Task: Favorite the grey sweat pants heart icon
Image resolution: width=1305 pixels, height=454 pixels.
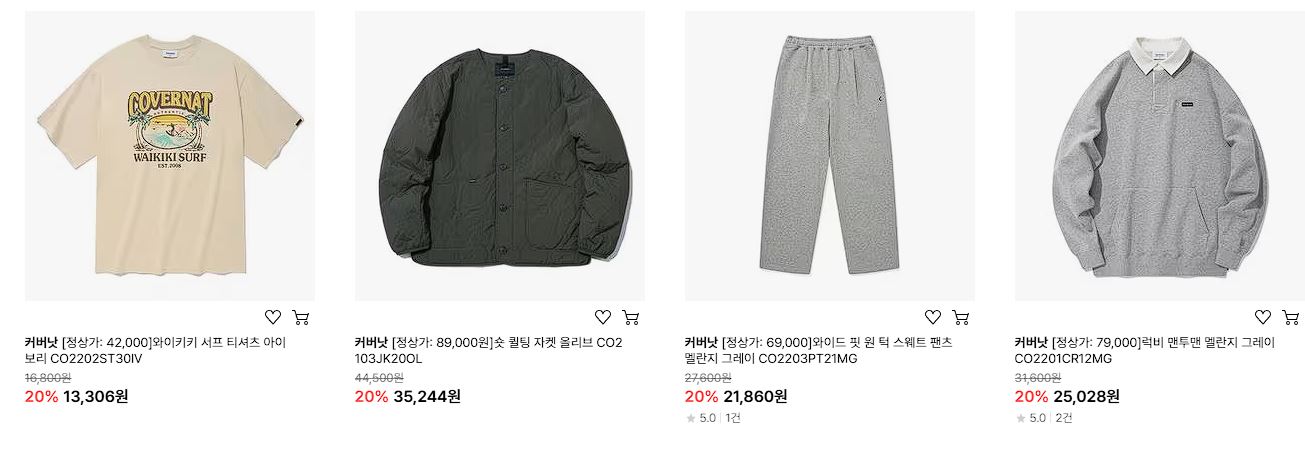Action: click(x=932, y=317)
